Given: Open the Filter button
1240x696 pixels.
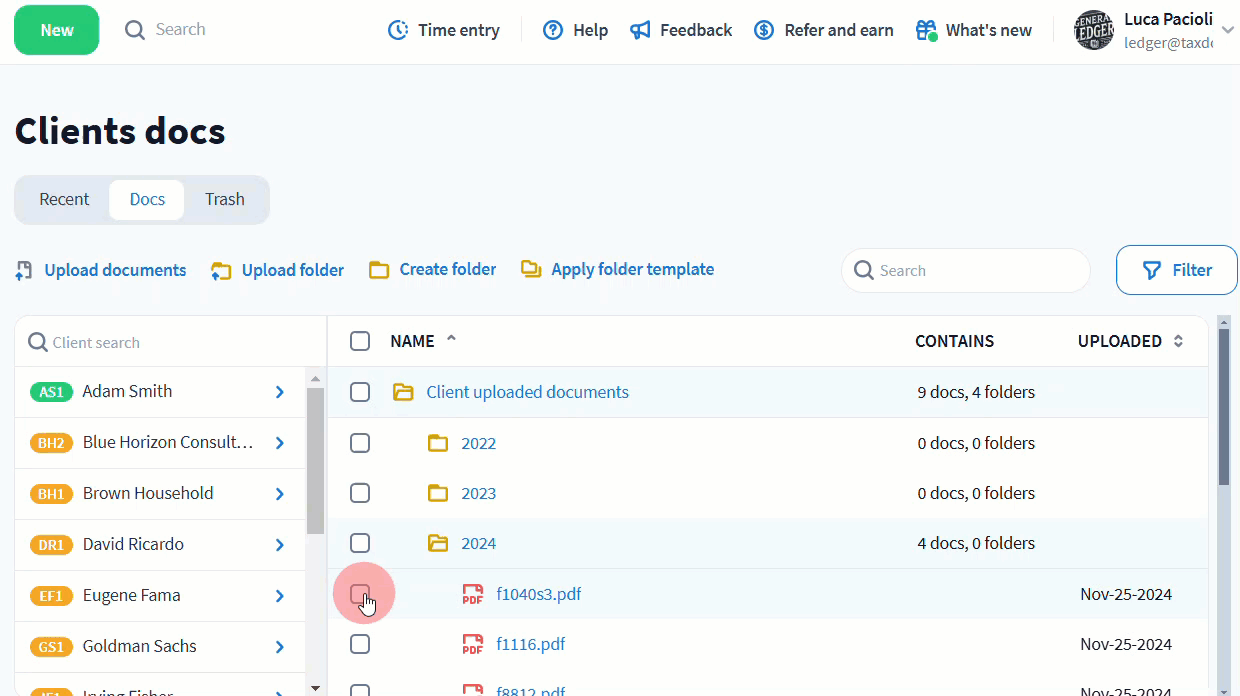Looking at the screenshot, I should (x=1176, y=270).
